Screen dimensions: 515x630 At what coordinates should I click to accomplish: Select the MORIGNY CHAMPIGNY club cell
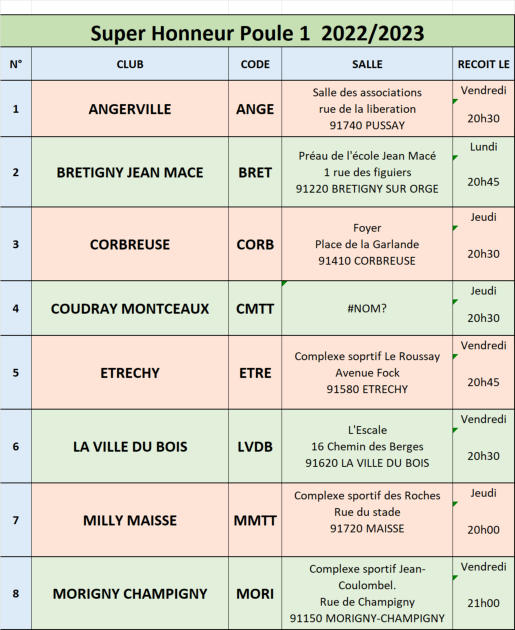[130, 593]
